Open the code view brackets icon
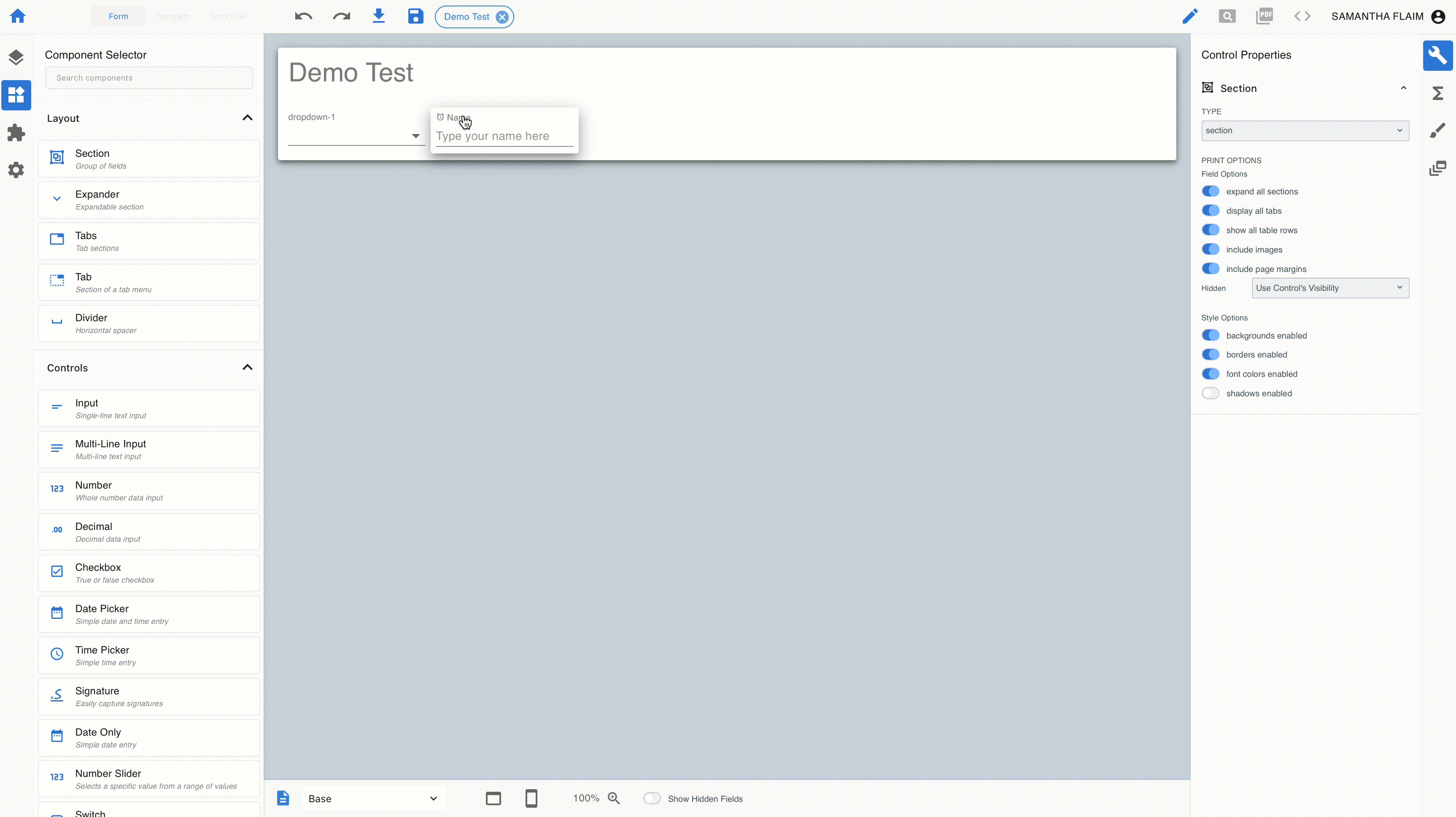Viewport: 1456px width, 817px height. [x=1302, y=16]
